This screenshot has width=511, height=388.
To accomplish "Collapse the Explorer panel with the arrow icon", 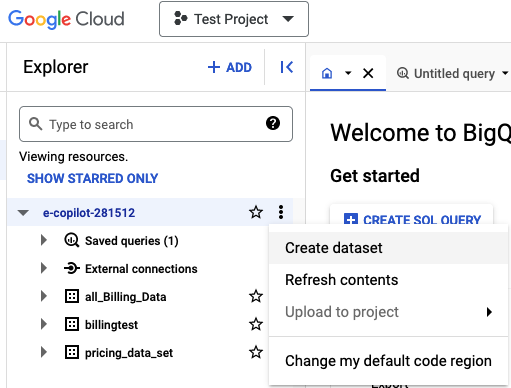I will click(286, 67).
